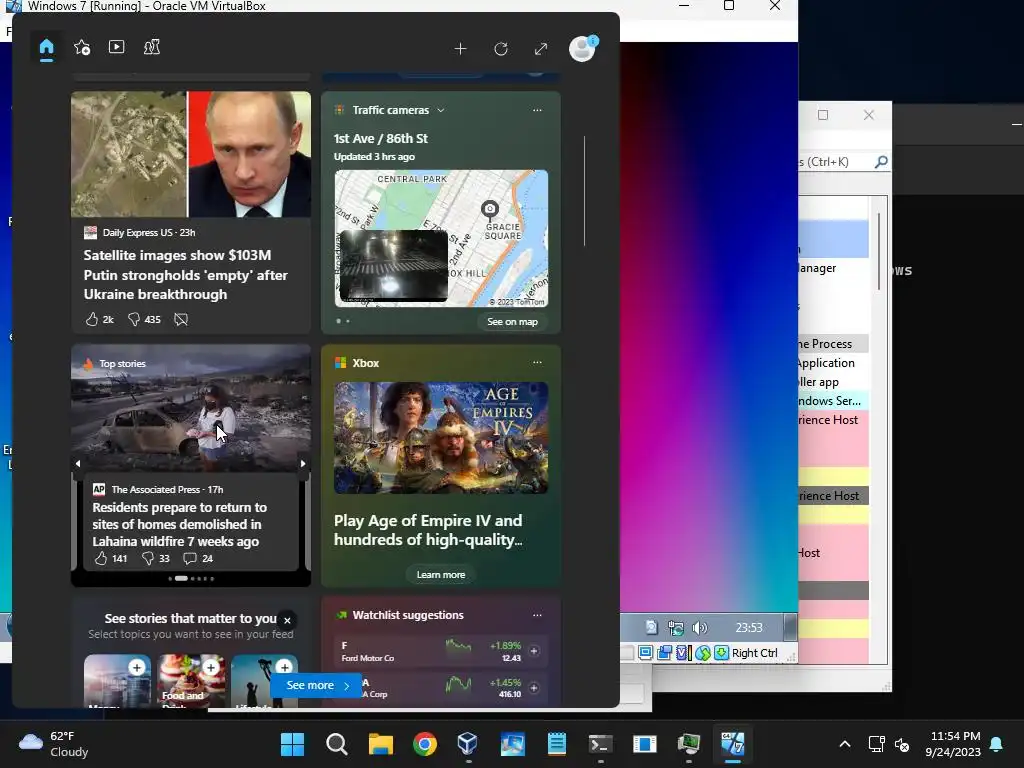Open Notepad icon on taskbar
Image resolution: width=1024 pixels, height=768 pixels.
556,744
